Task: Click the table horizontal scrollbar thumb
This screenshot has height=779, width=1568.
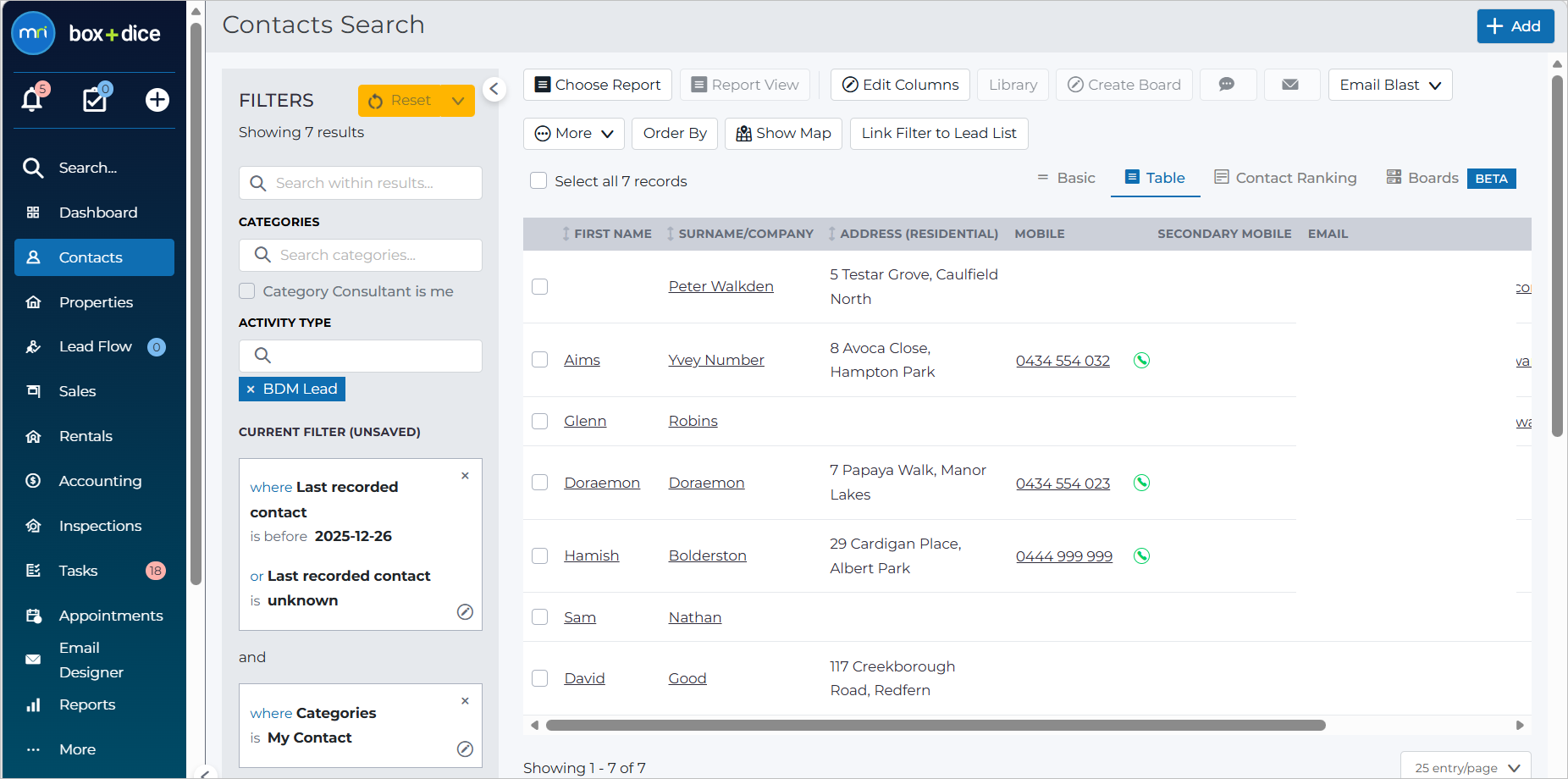Action: (936, 726)
